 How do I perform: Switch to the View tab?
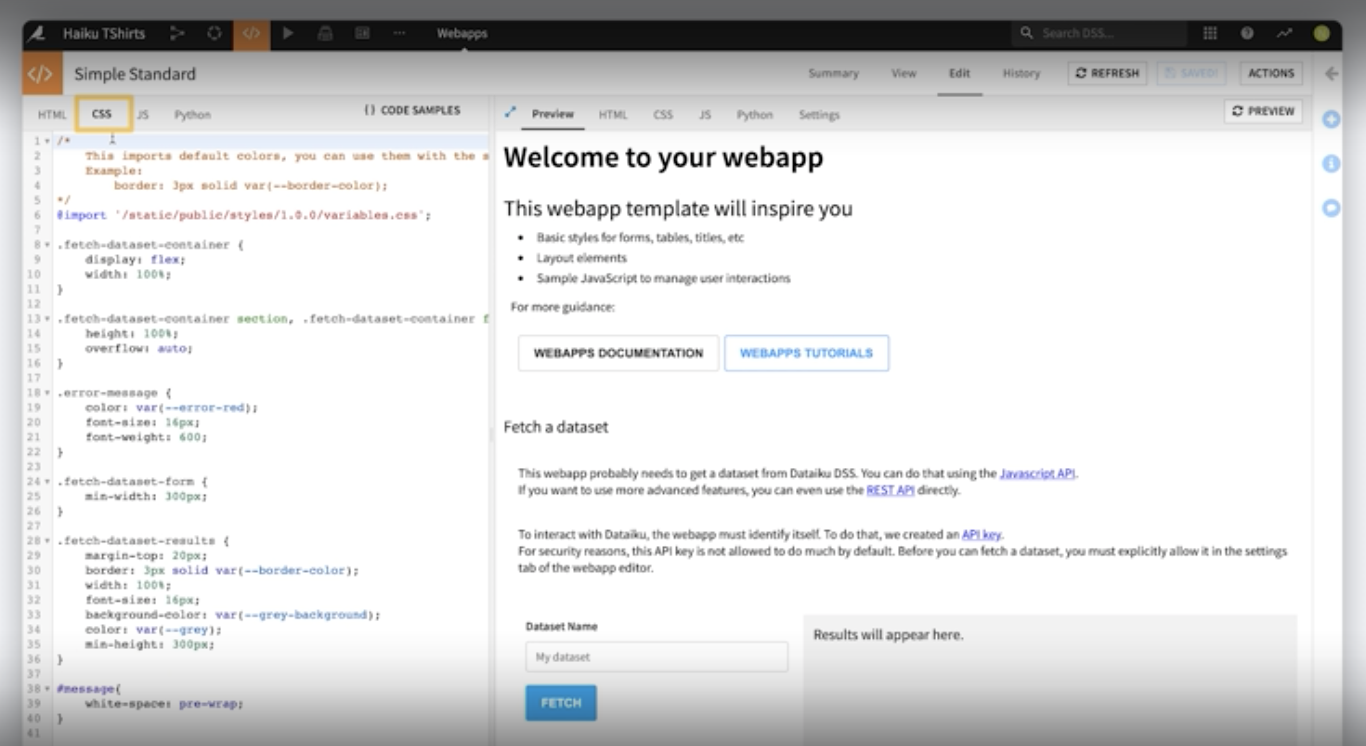pyautogui.click(x=904, y=73)
